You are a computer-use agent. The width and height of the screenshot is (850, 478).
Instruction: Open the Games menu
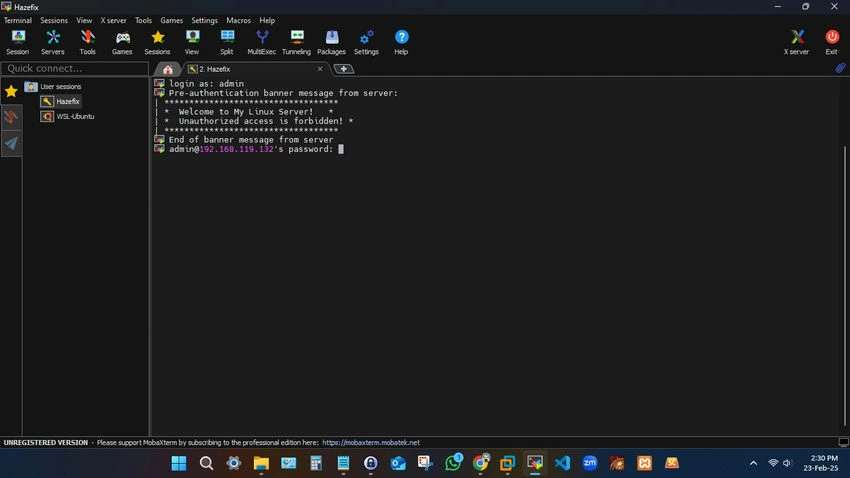(x=172, y=20)
